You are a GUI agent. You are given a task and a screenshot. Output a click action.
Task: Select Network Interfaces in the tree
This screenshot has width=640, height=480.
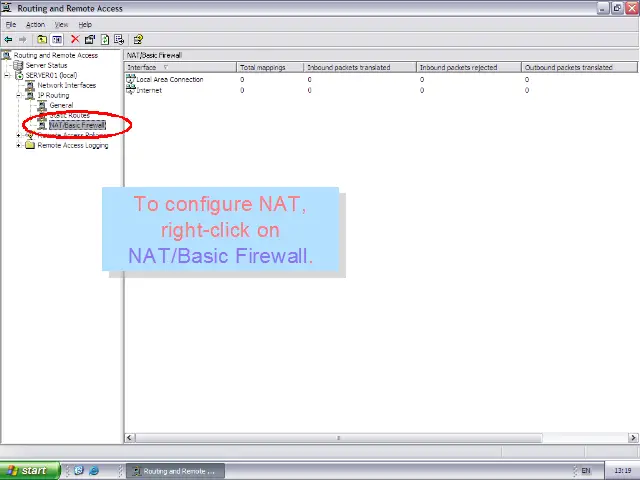(66, 85)
